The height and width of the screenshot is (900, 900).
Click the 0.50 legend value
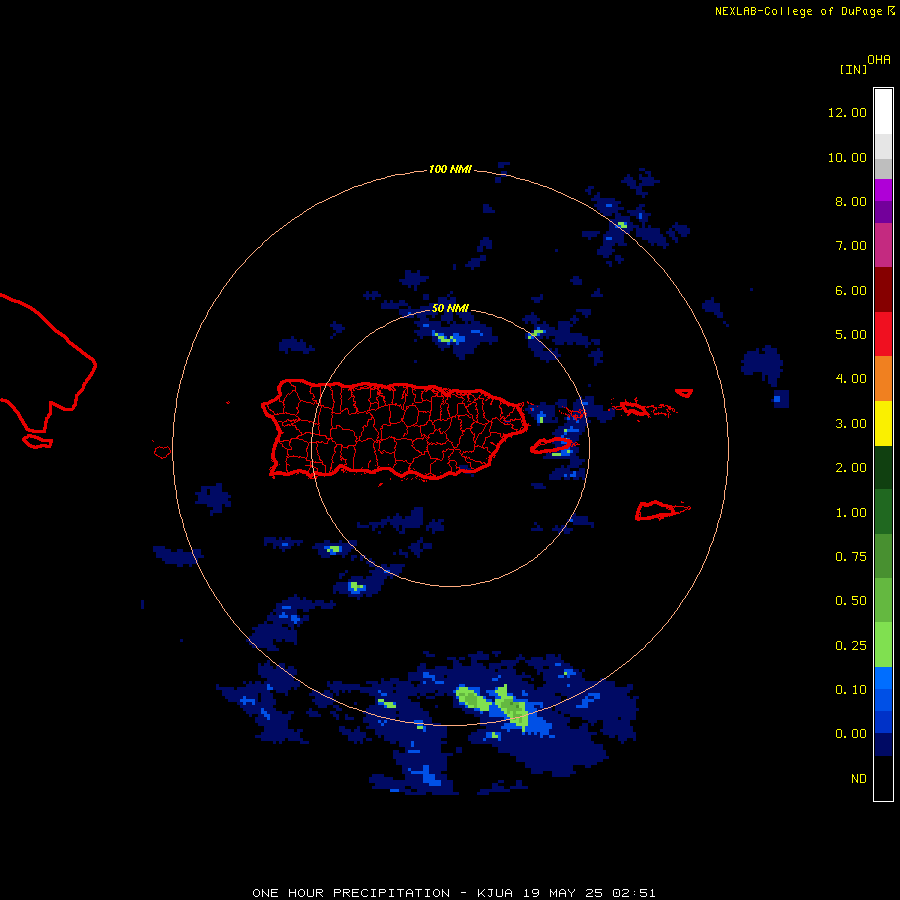click(x=851, y=601)
